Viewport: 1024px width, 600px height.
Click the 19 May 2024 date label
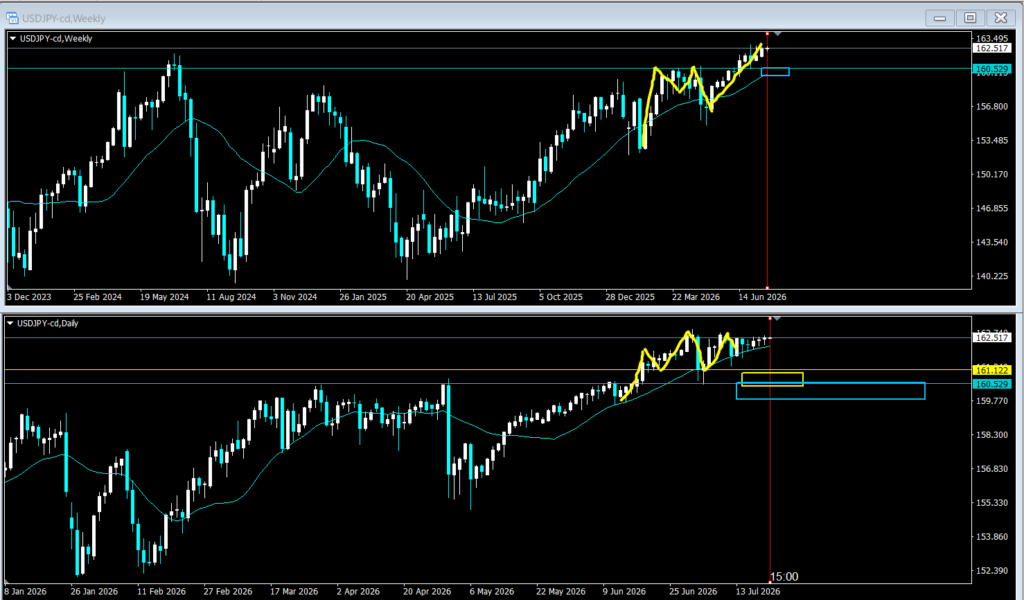coord(164,297)
